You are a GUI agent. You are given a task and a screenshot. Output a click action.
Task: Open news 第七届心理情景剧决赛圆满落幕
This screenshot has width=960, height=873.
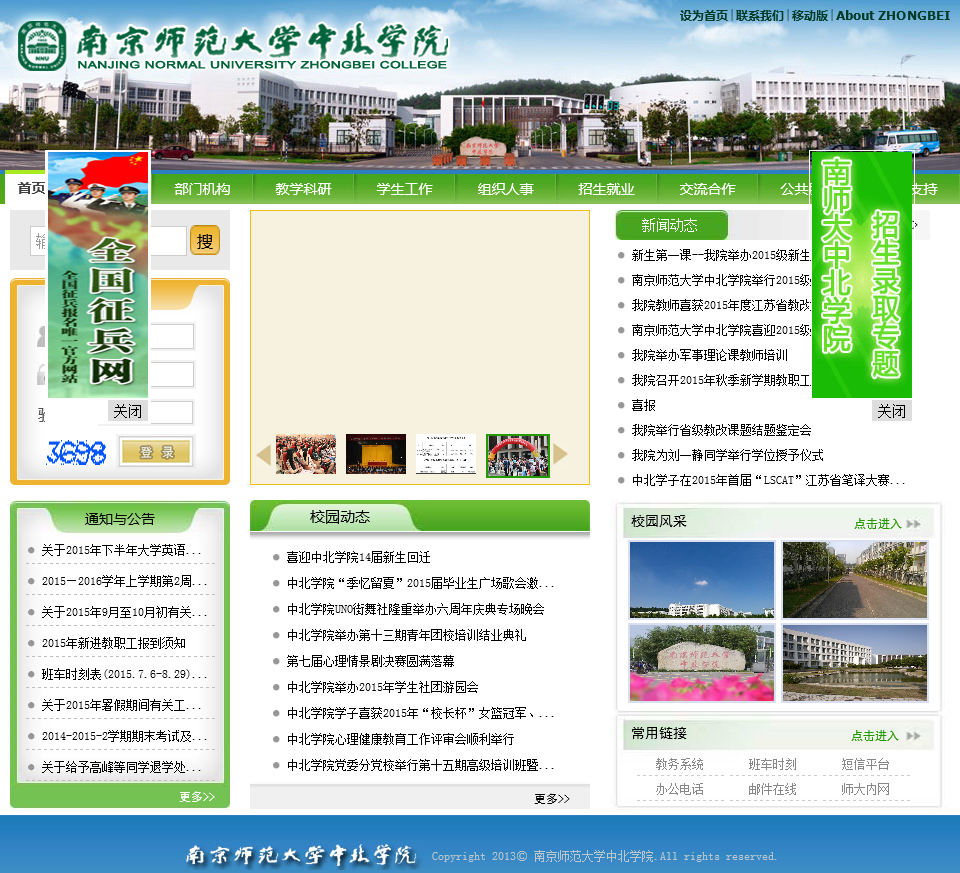point(370,661)
